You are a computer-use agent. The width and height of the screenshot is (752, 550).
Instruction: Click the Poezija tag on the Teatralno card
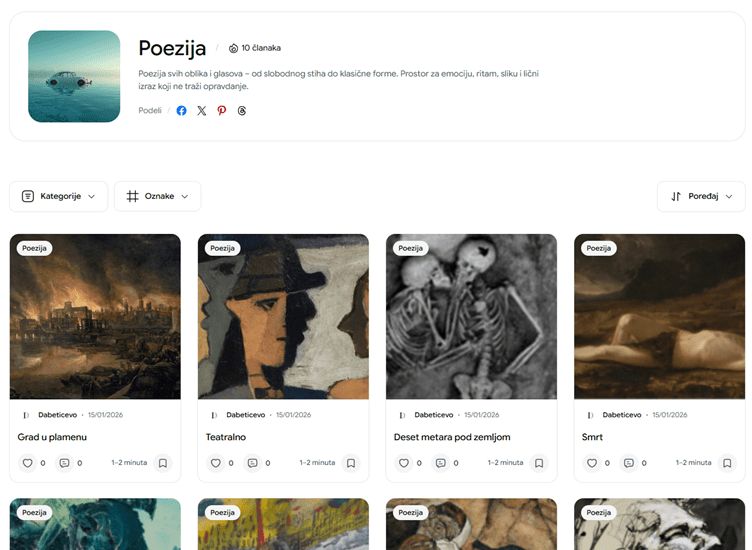(222, 248)
